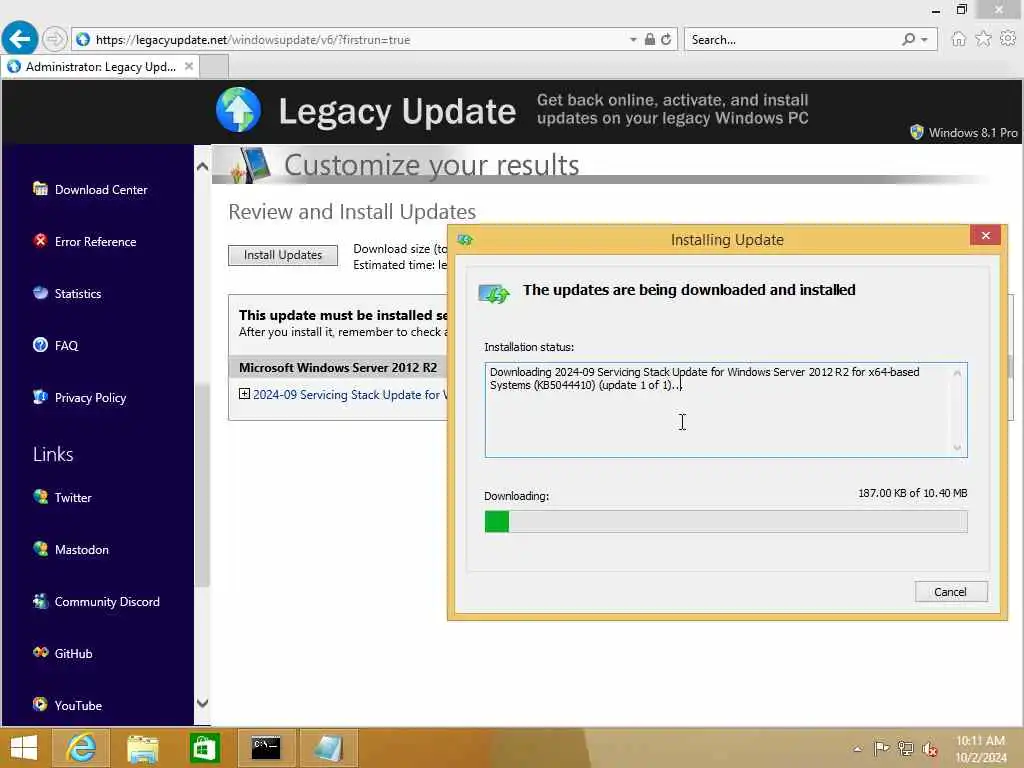Open Error Reference in sidebar
Viewport: 1024px width, 768px height.
95,242
